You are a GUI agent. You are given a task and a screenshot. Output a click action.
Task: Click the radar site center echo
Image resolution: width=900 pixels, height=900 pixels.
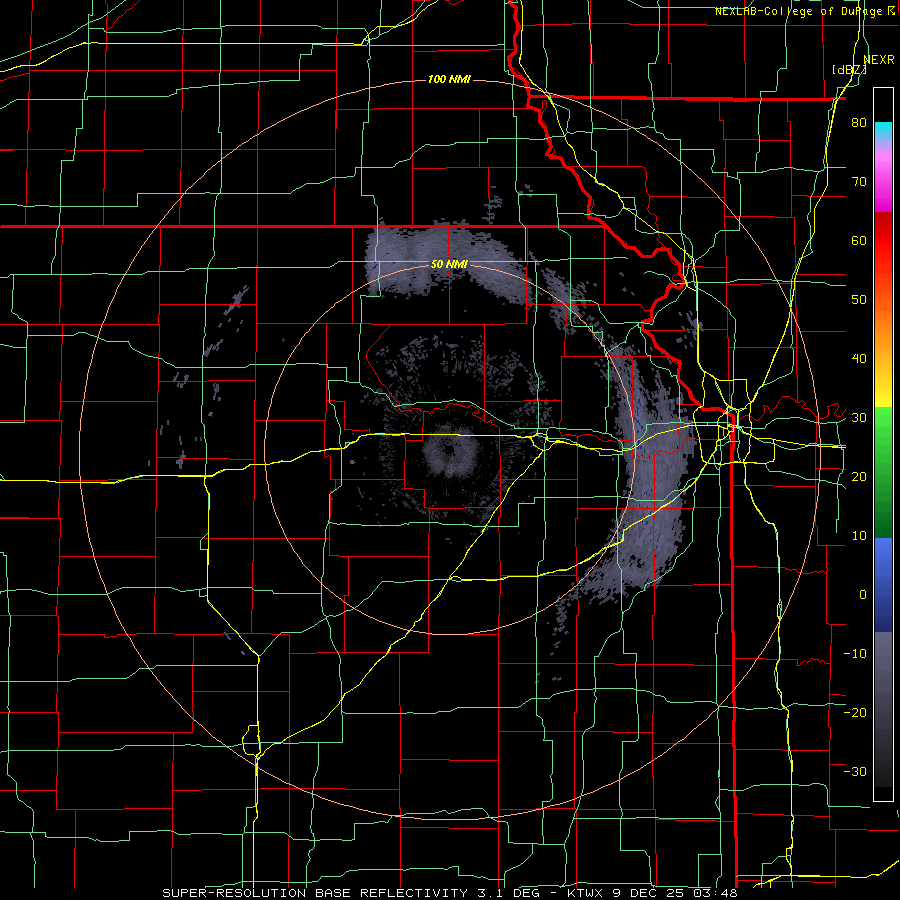click(449, 449)
